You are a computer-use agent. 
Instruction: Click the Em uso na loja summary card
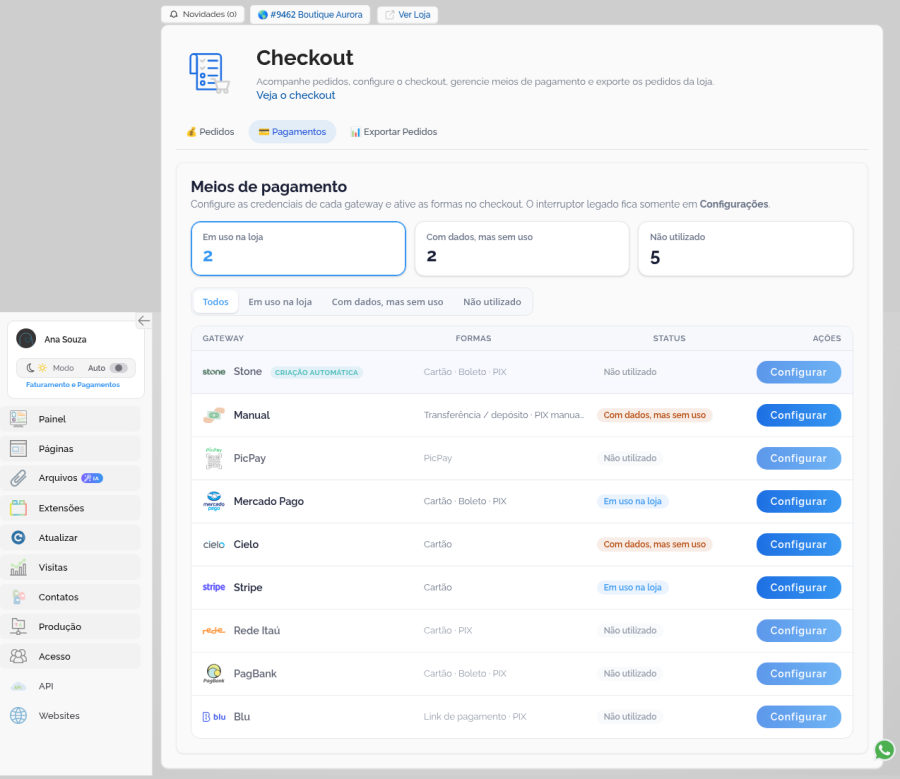tap(298, 249)
